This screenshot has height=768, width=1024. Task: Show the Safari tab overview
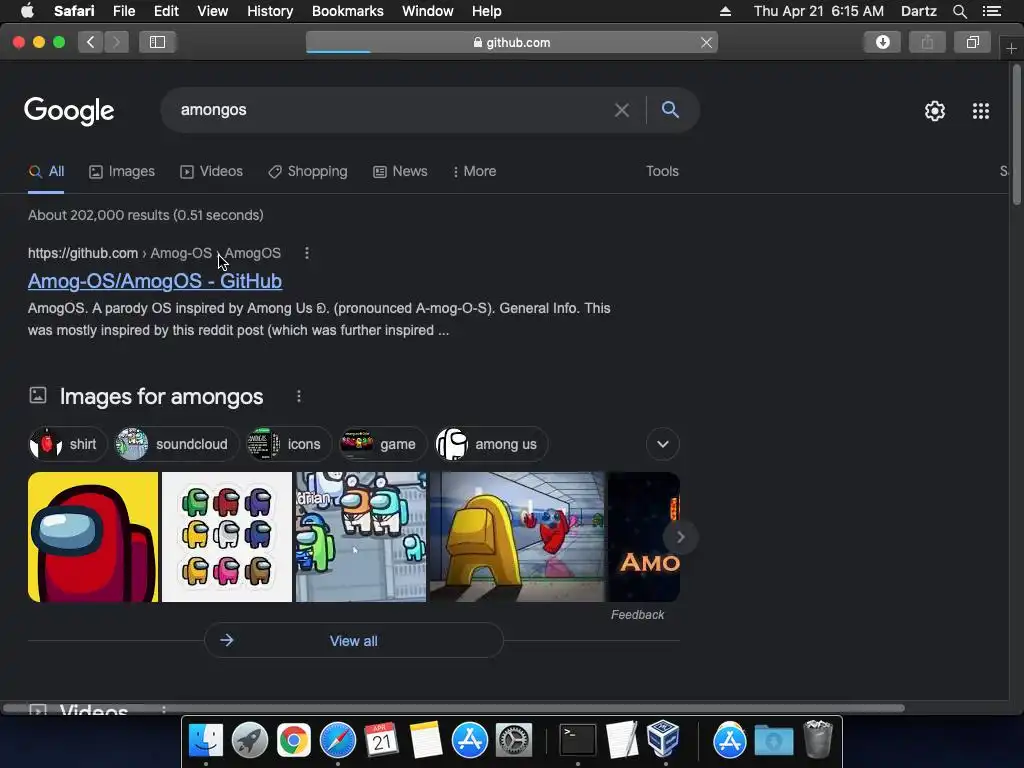point(972,42)
